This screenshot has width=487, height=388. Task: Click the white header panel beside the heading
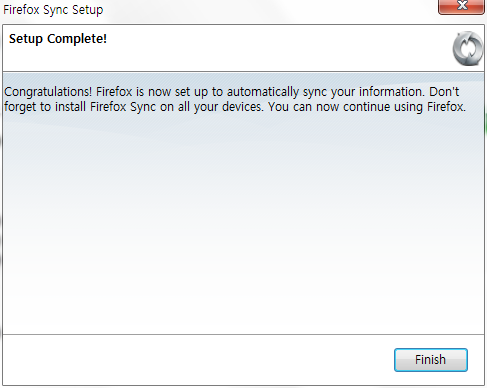pyautogui.click(x=277, y=48)
